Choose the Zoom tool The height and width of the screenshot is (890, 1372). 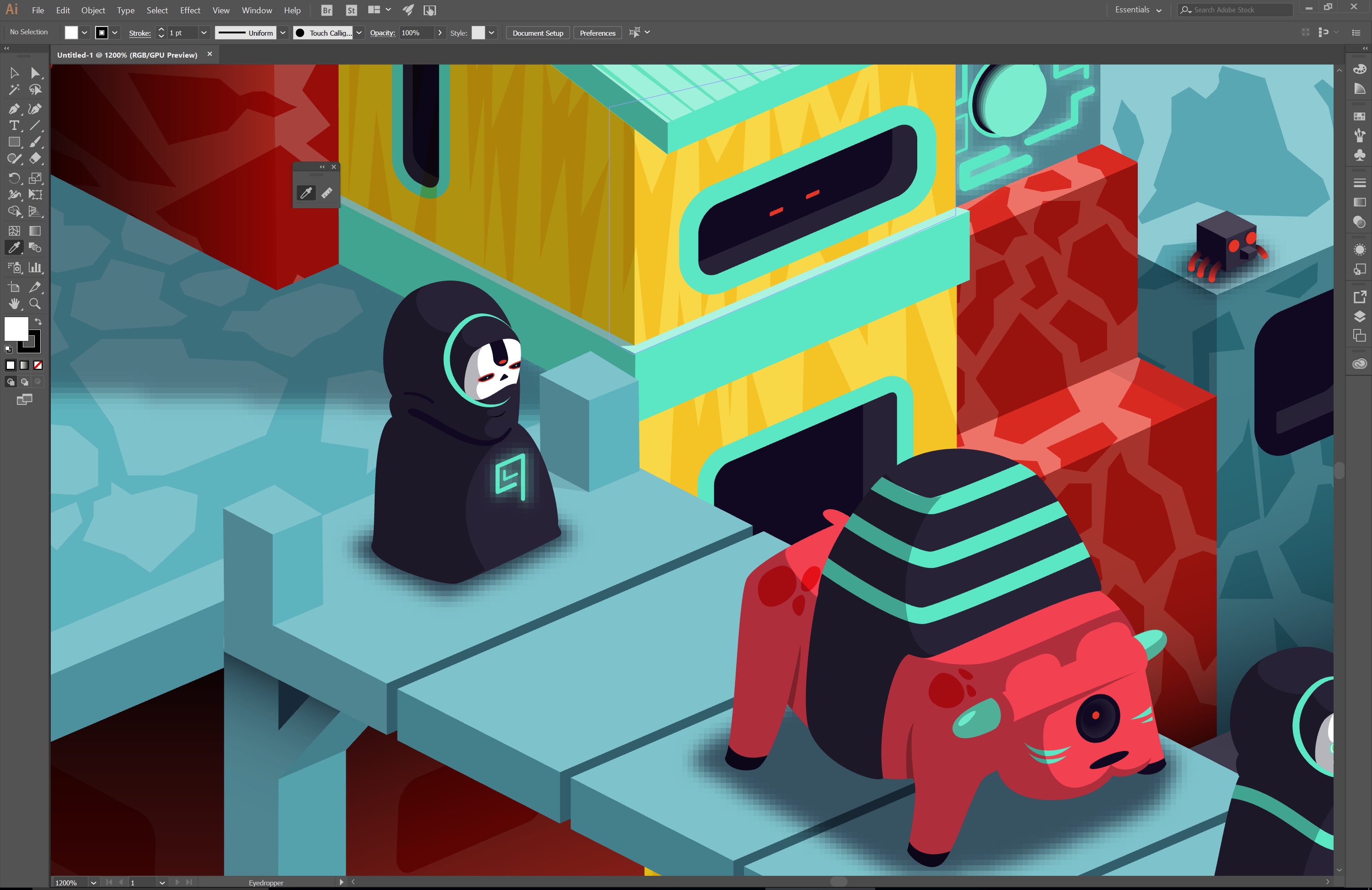[x=35, y=304]
